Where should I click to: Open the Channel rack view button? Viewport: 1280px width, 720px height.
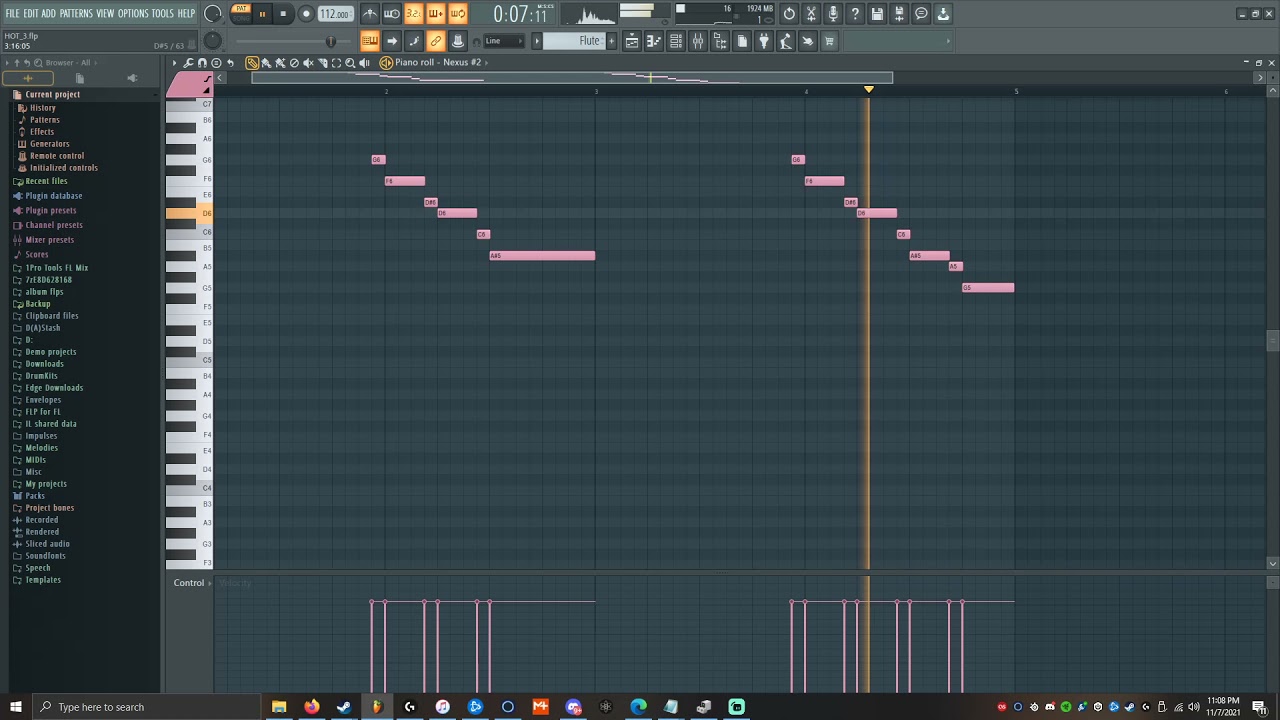pos(676,41)
